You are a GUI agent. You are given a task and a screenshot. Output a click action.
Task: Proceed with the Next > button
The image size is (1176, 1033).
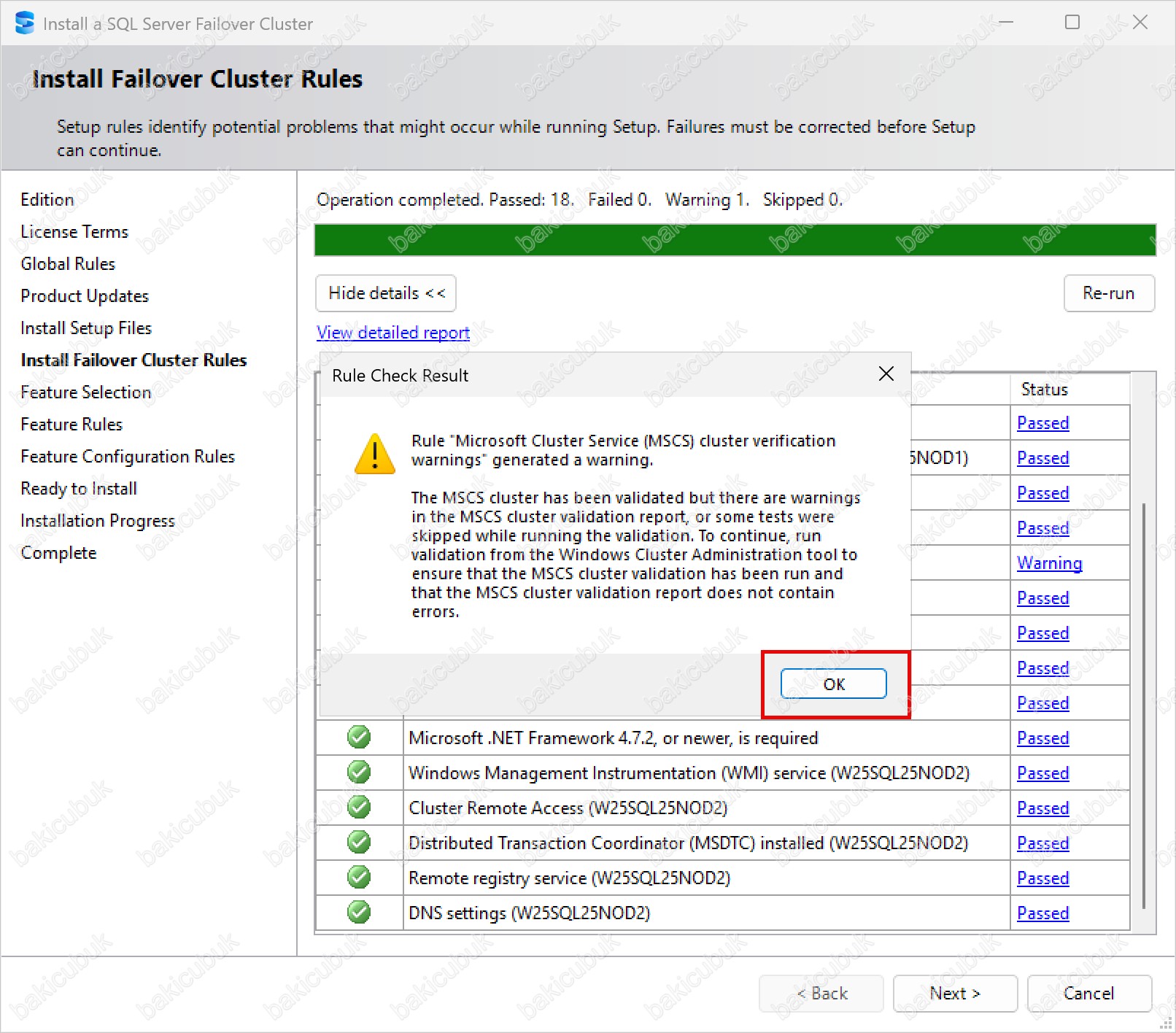pyautogui.click(x=954, y=994)
